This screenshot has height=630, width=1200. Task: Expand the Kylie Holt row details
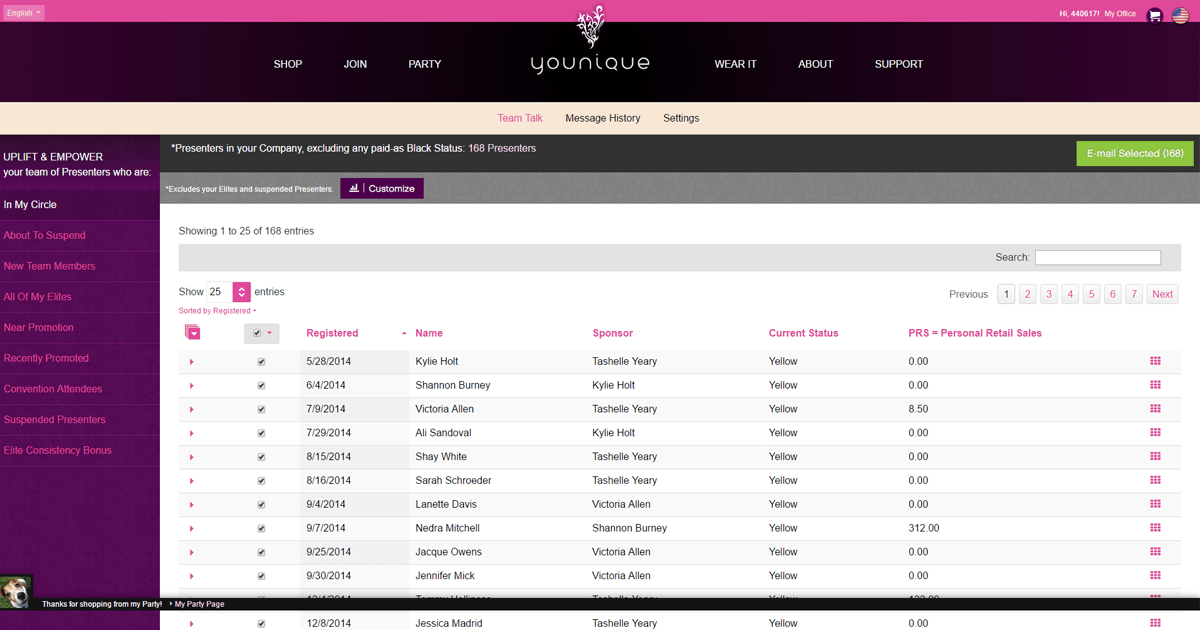click(x=191, y=362)
